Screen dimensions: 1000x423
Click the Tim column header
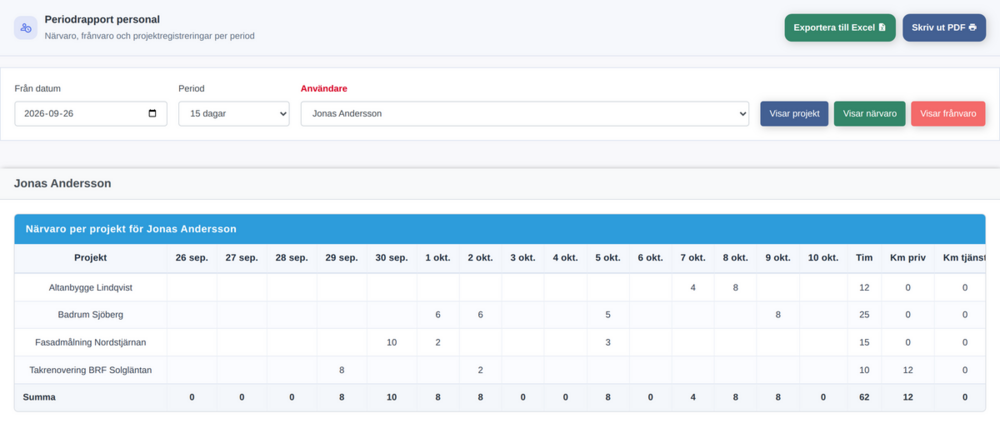[864, 258]
